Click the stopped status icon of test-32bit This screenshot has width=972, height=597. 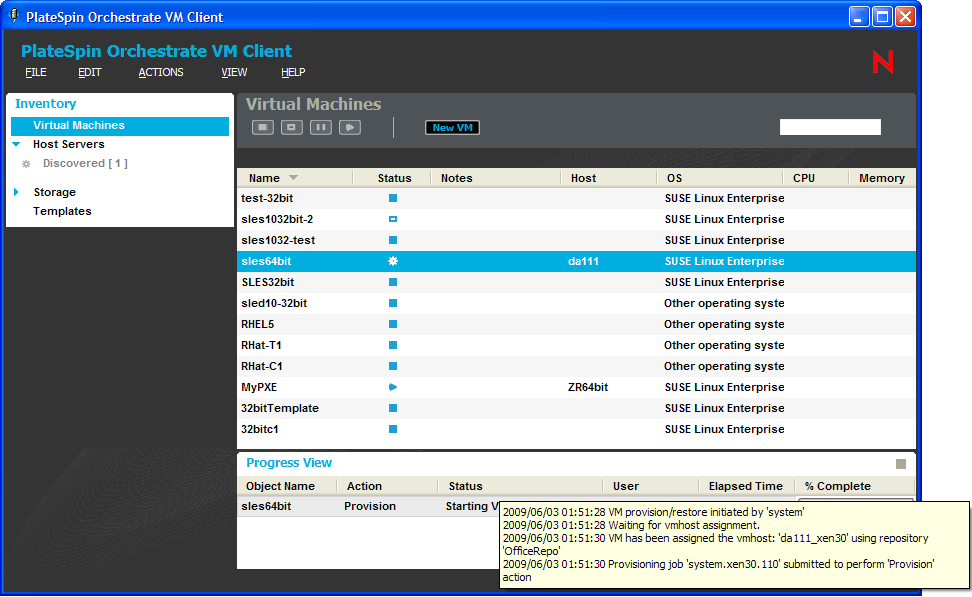393,198
